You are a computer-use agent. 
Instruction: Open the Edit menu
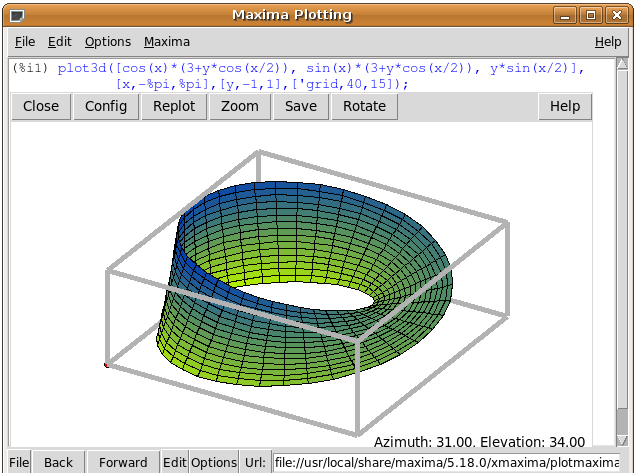point(60,42)
